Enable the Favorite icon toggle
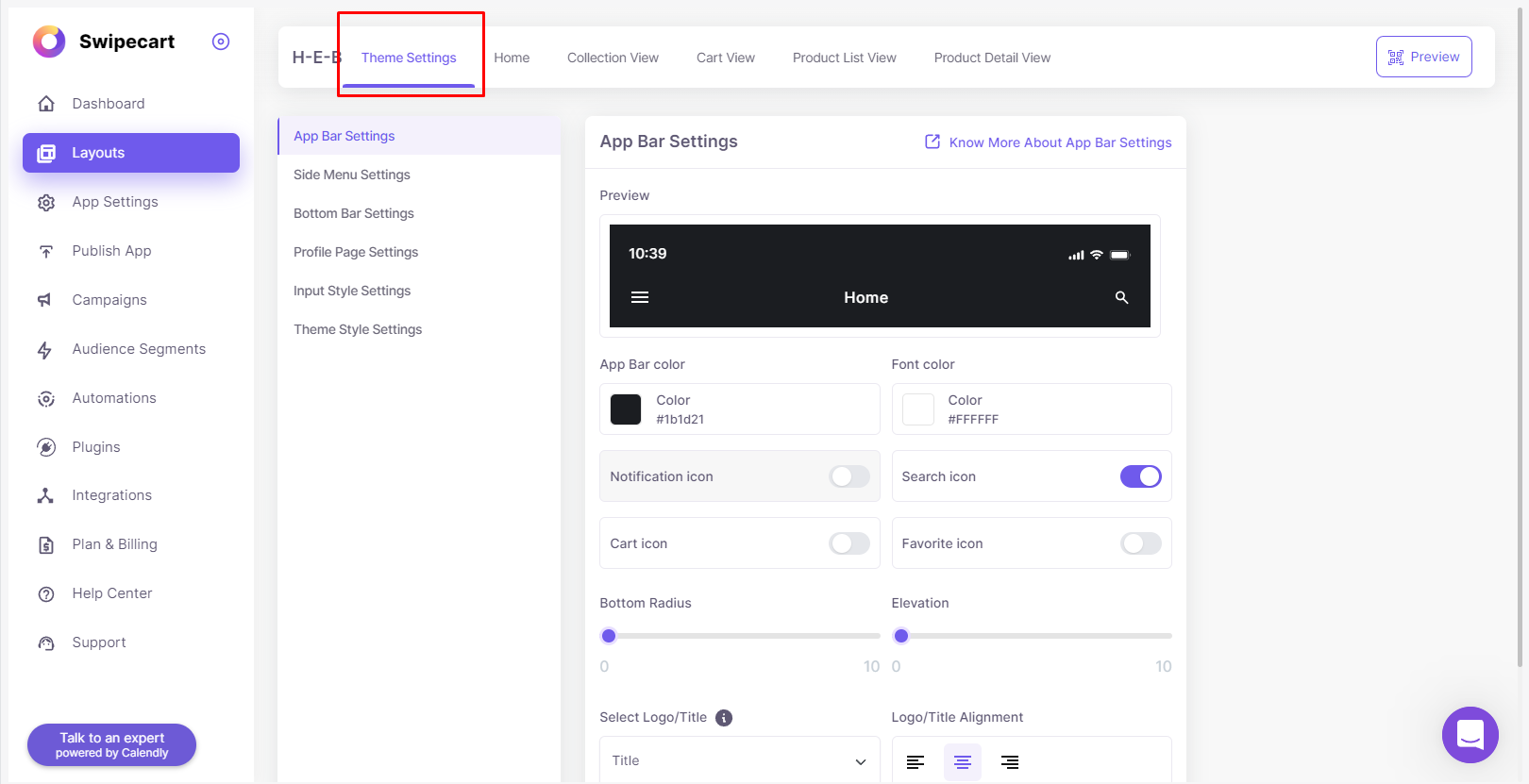Screen dimensions: 1529x784 point(1140,543)
